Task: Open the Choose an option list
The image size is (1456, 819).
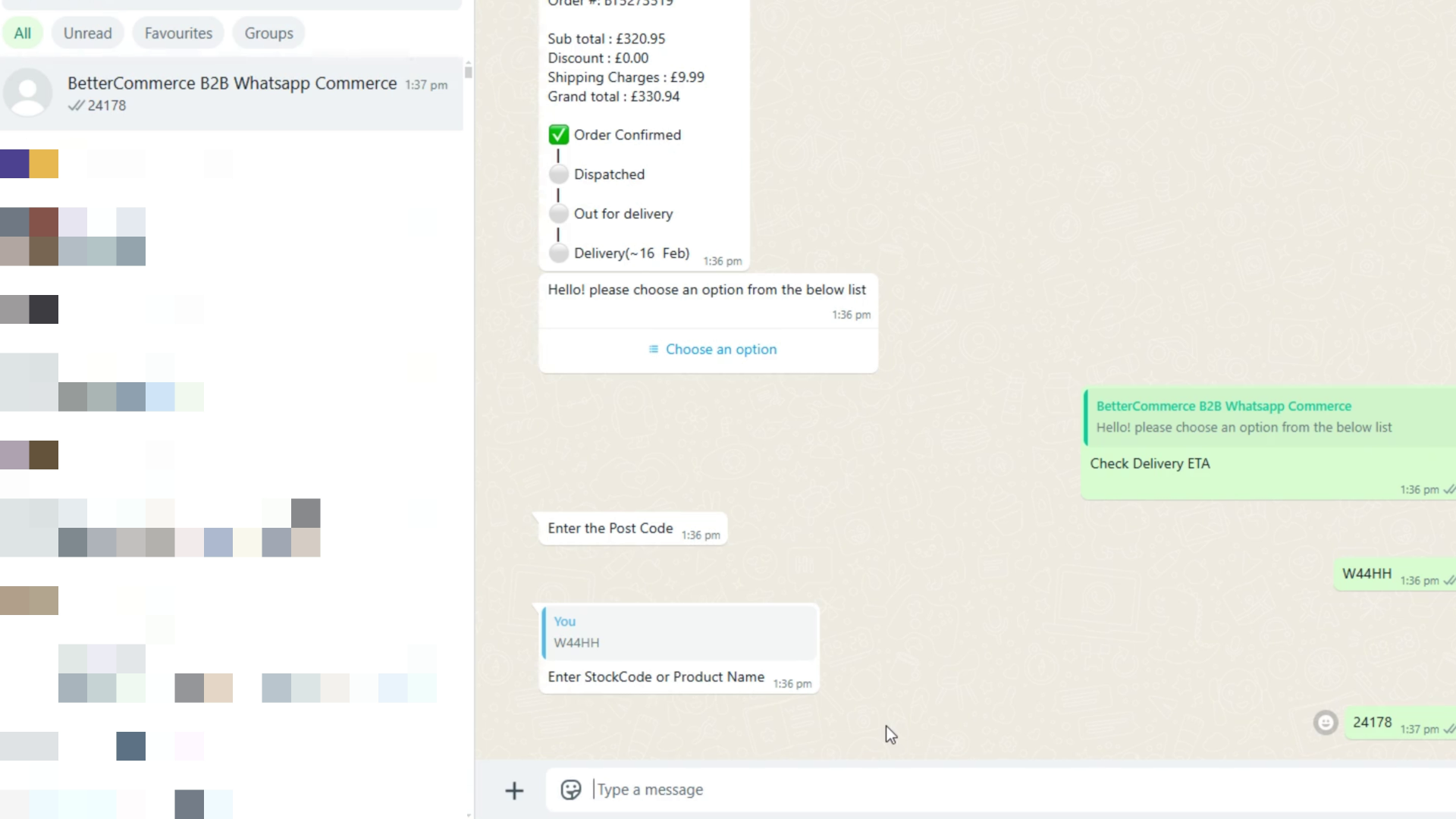Action: pos(711,350)
